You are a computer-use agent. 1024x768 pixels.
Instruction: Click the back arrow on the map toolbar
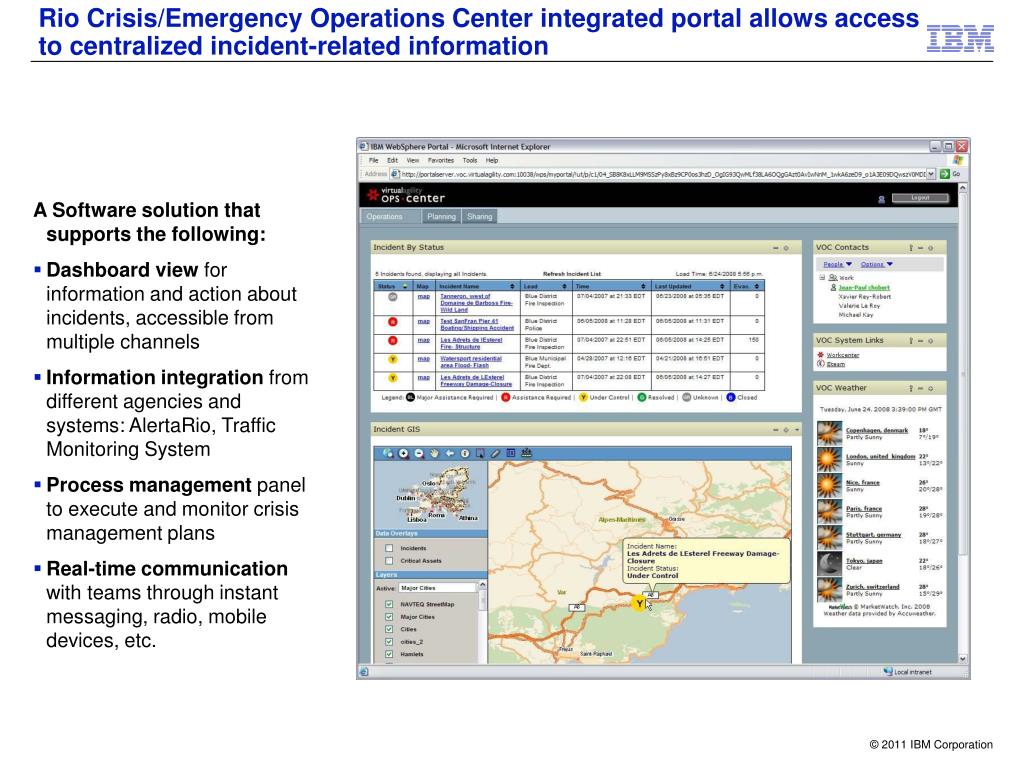coord(450,453)
